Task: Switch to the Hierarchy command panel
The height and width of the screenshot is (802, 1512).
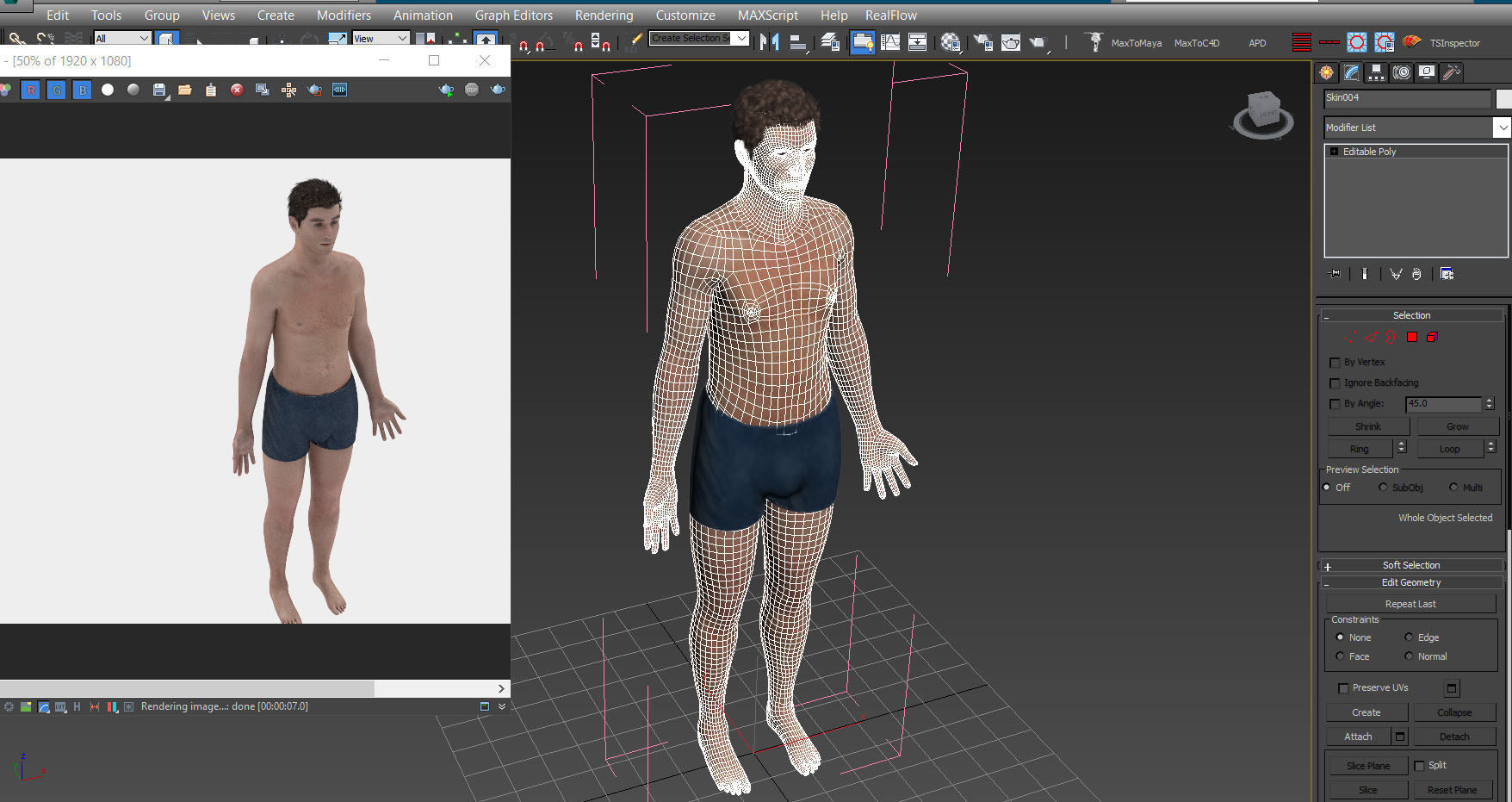Action: click(1377, 72)
